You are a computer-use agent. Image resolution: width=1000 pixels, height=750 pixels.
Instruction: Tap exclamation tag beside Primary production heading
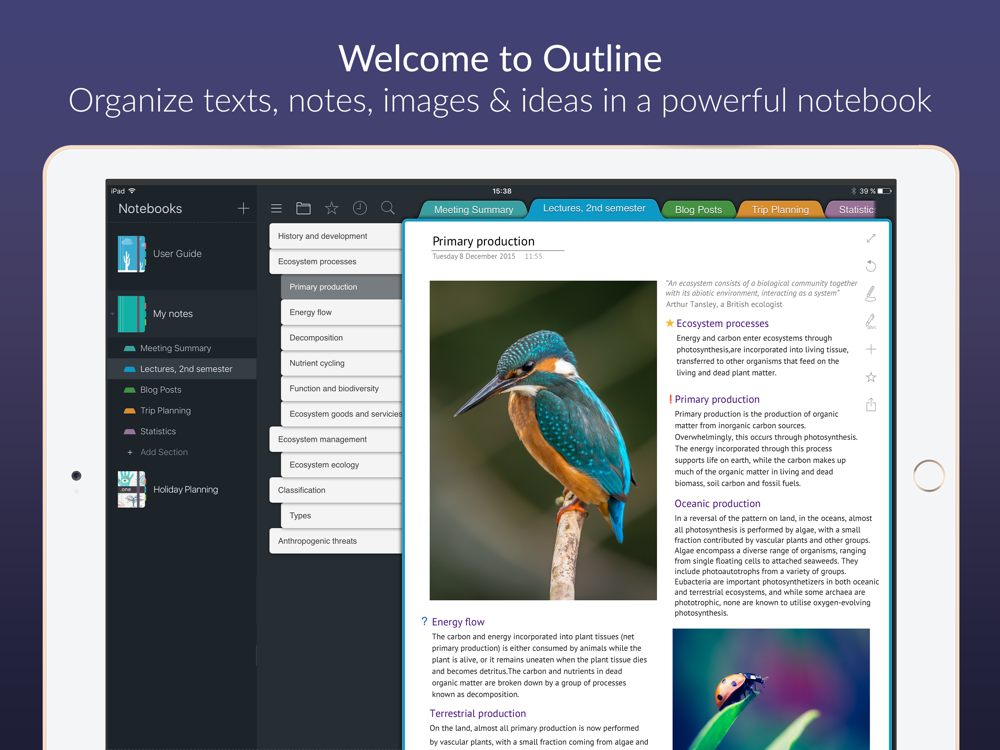click(670, 399)
